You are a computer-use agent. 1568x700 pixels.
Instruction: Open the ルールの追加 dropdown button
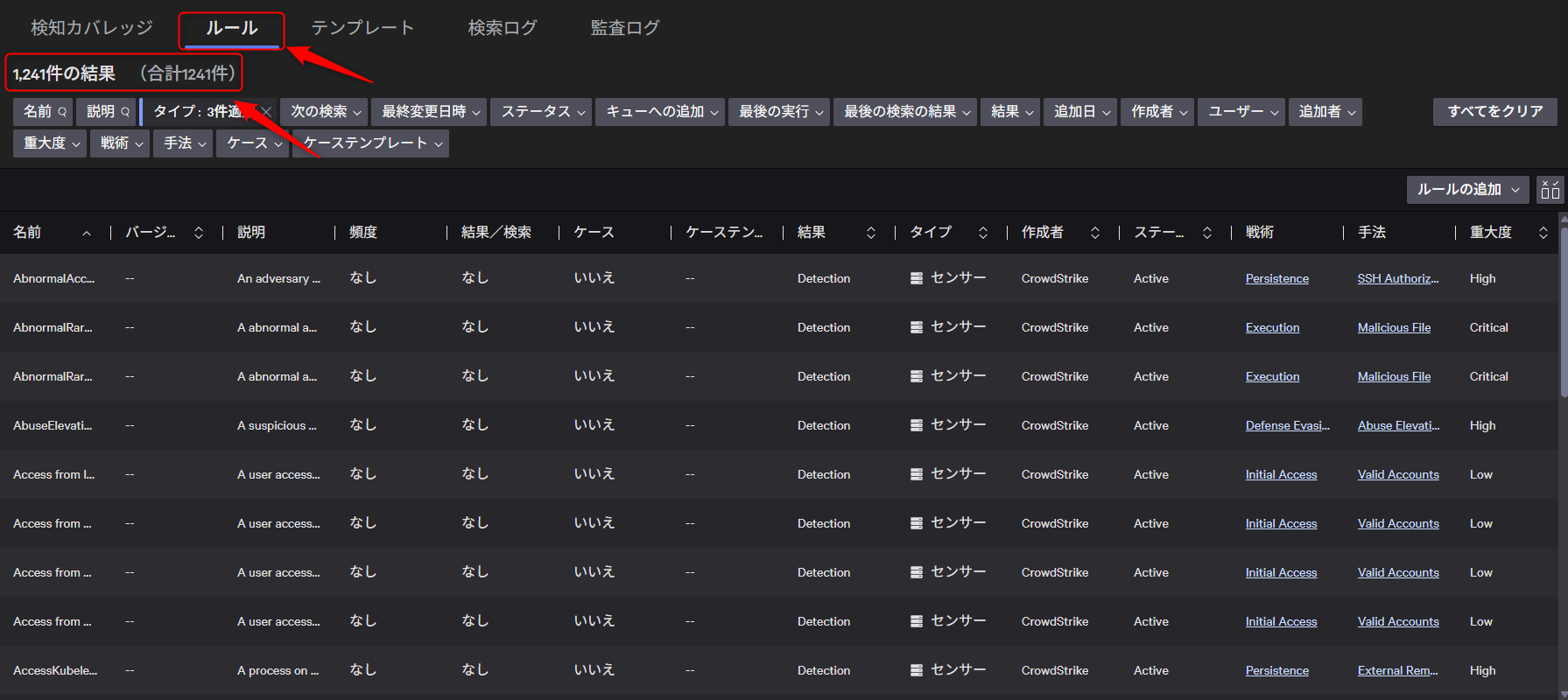click(x=1468, y=190)
